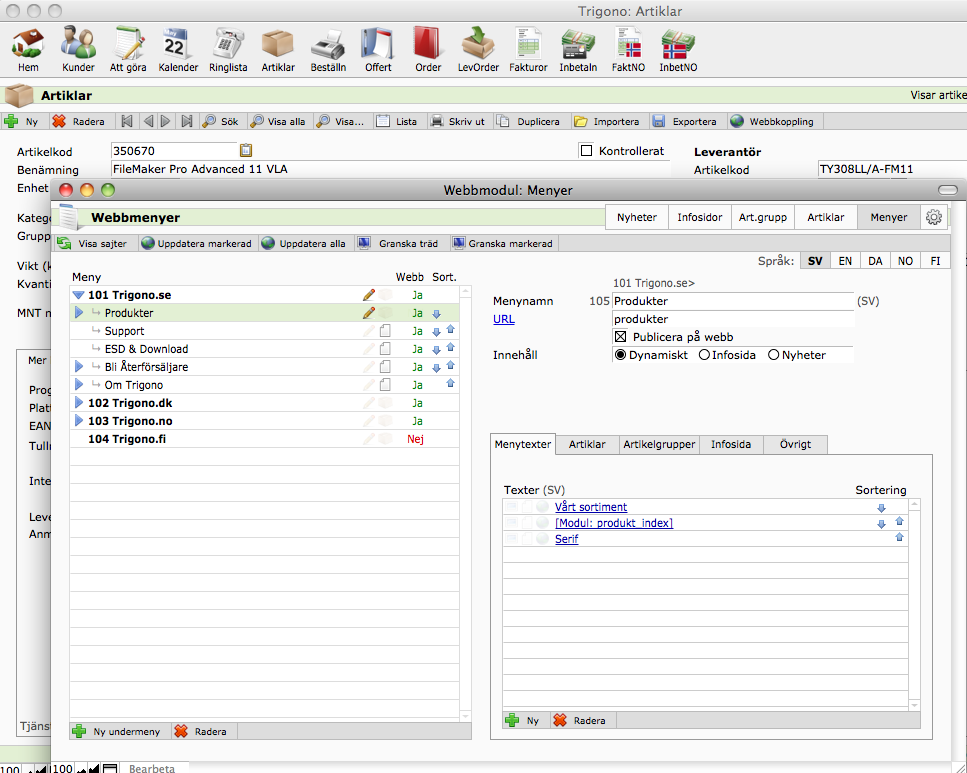Switch language to DA
Screen dimensions: 967x773
(875, 261)
